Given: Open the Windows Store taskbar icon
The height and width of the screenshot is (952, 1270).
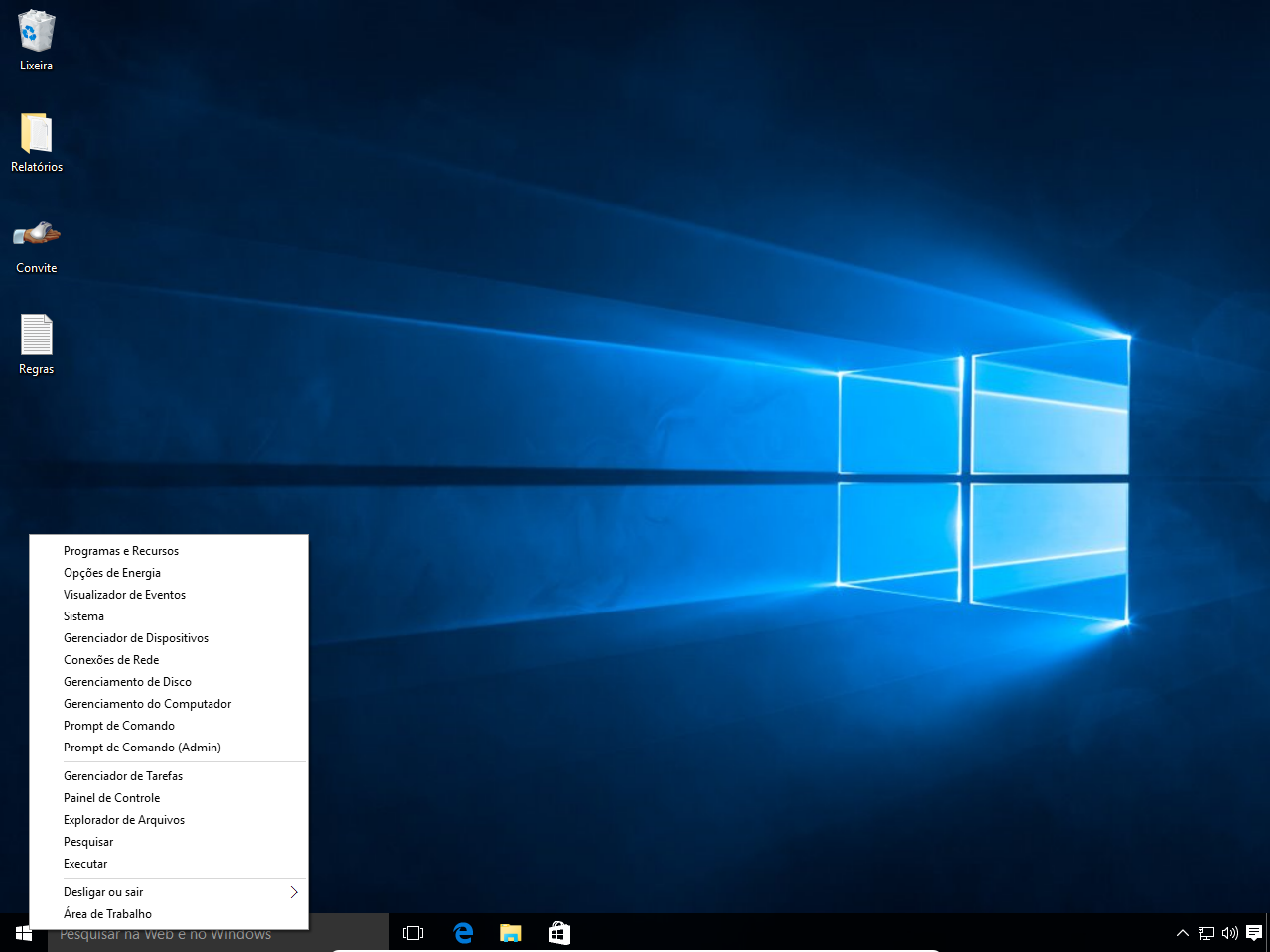Looking at the screenshot, I should [559, 933].
